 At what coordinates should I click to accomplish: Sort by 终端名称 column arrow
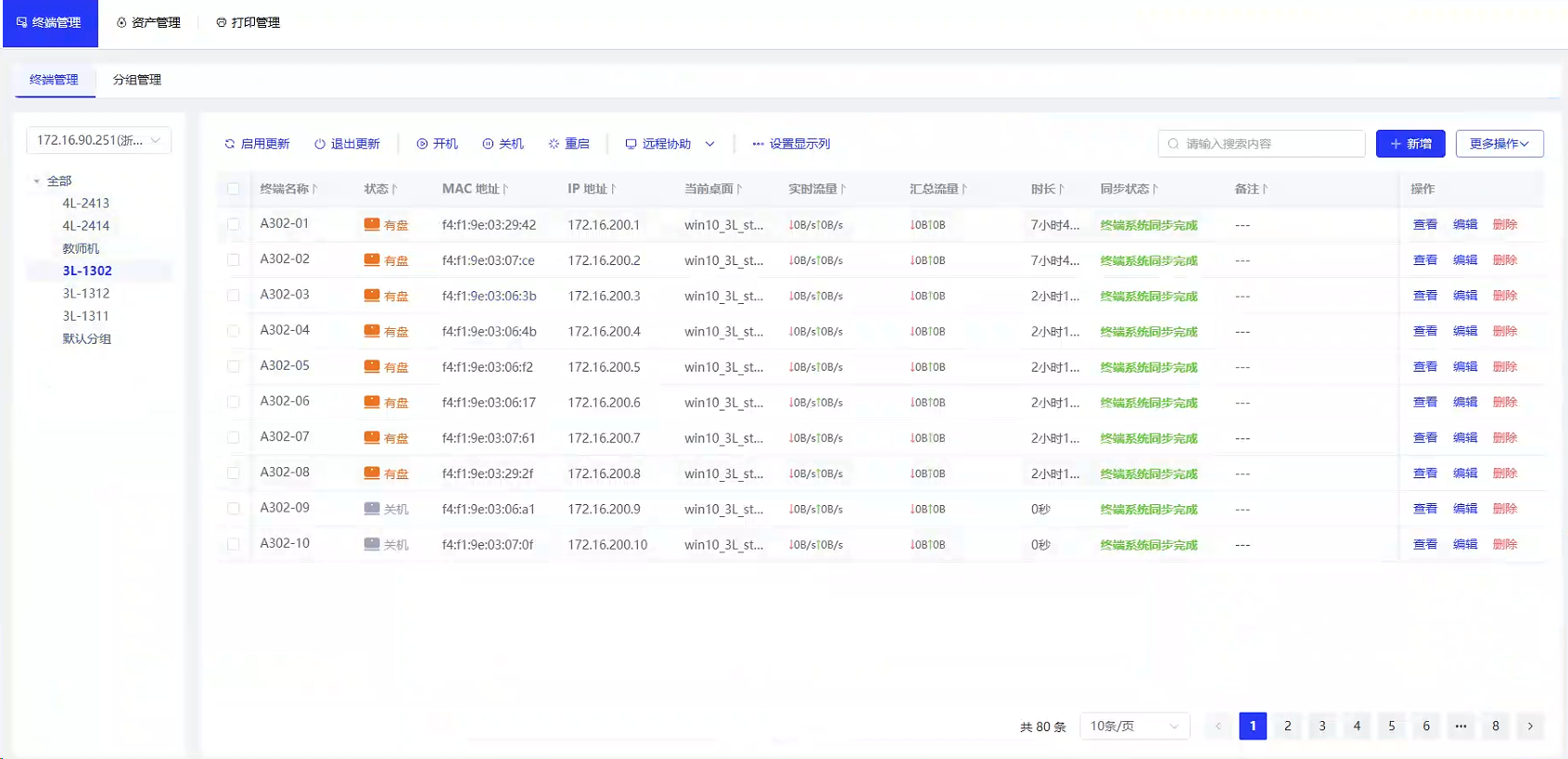(x=315, y=189)
